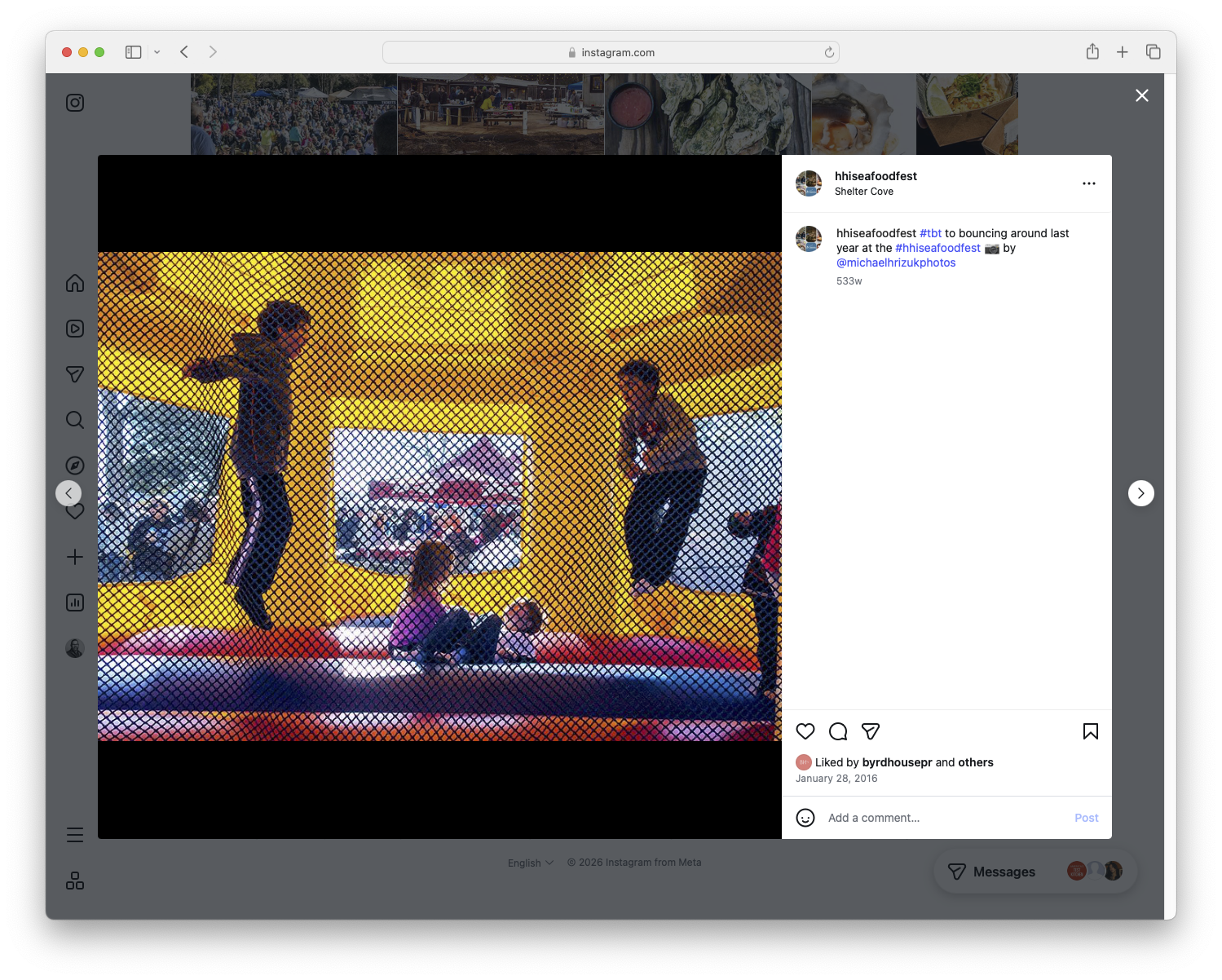Open the English language dropdown
1222x980 pixels.
click(530, 862)
